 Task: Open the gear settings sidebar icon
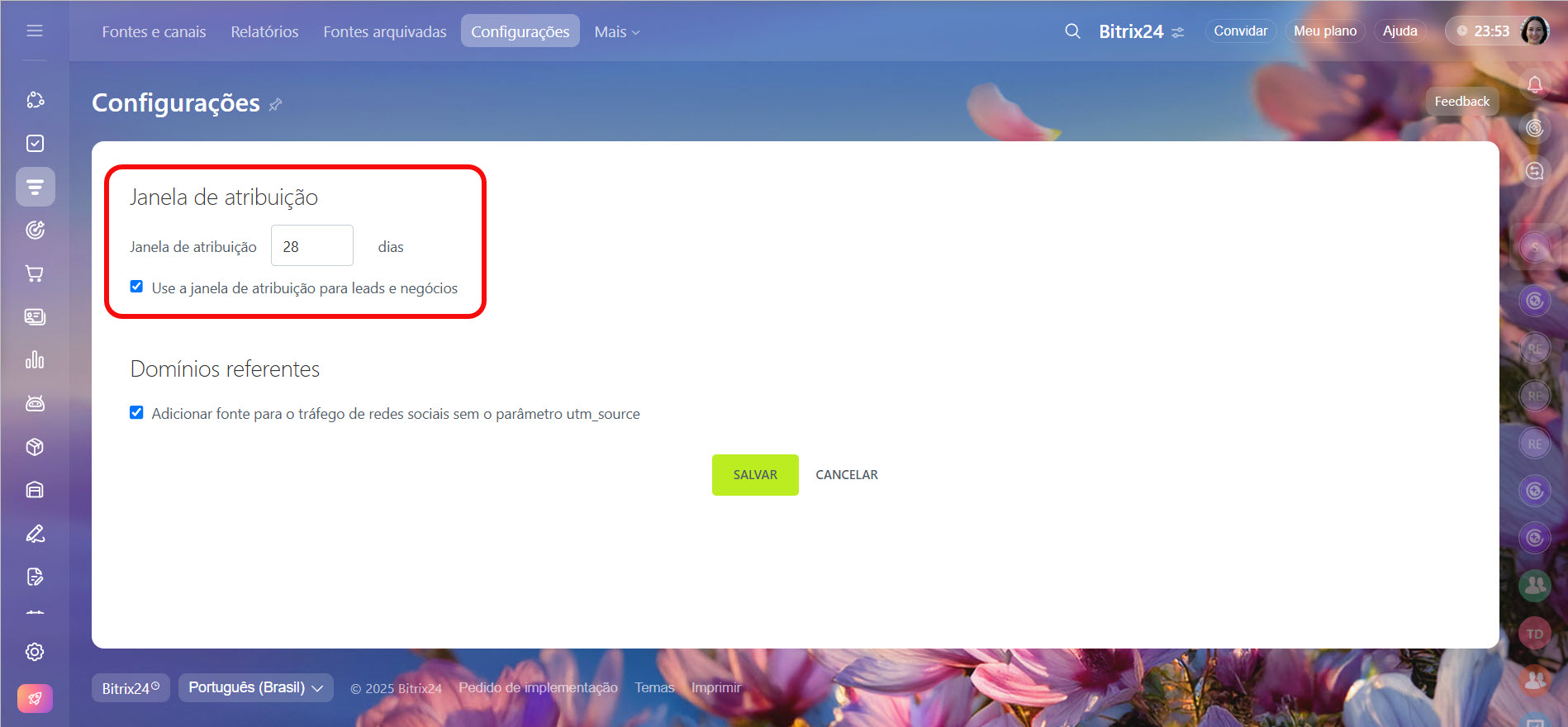[x=35, y=652]
